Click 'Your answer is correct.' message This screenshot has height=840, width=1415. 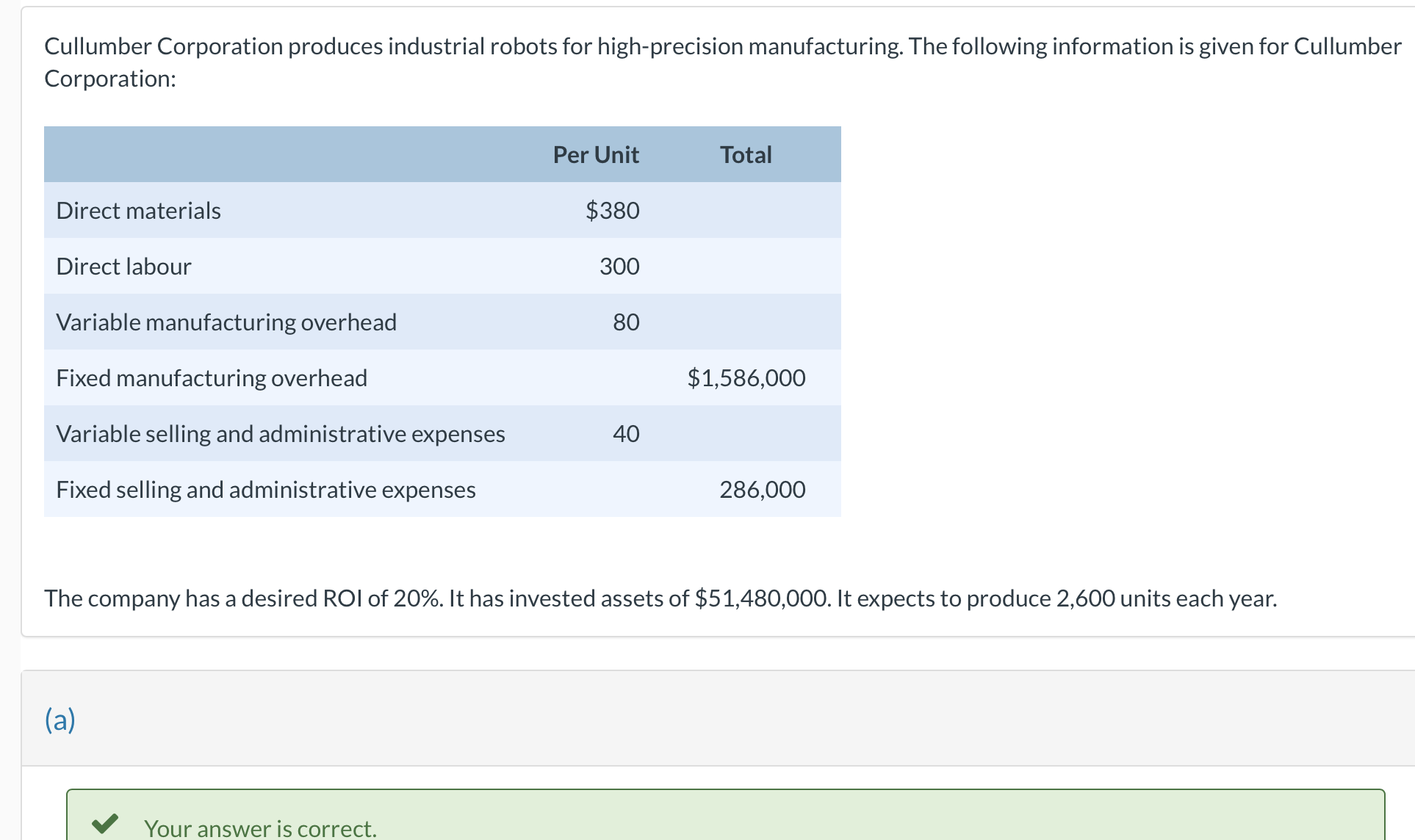point(260,828)
